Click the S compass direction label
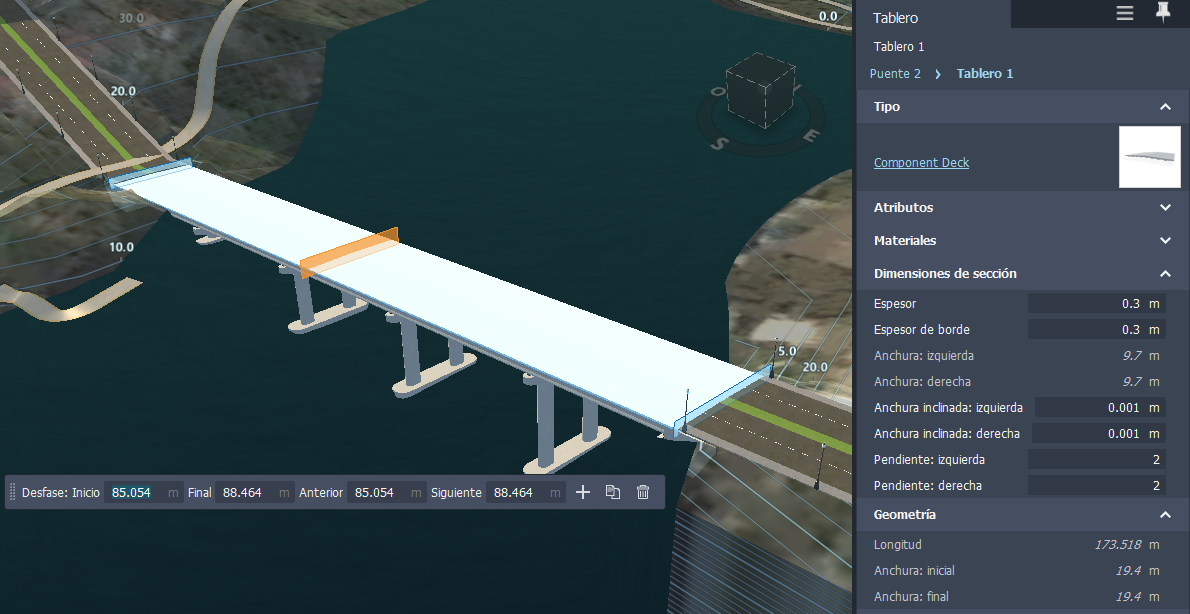 click(x=717, y=142)
